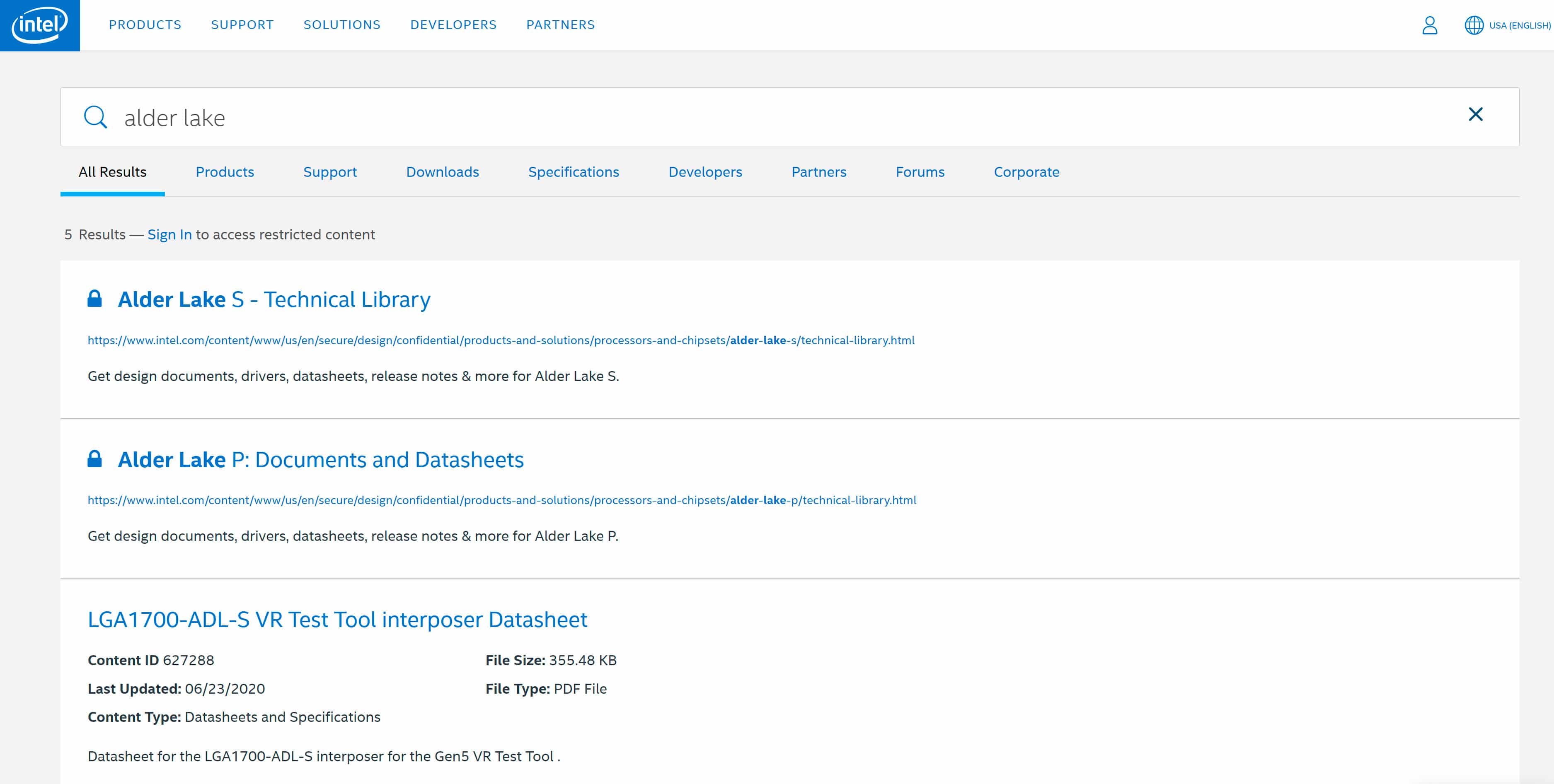This screenshot has width=1554, height=784.
Task: Click the Alder Lake P description text
Action: pyautogui.click(x=353, y=536)
